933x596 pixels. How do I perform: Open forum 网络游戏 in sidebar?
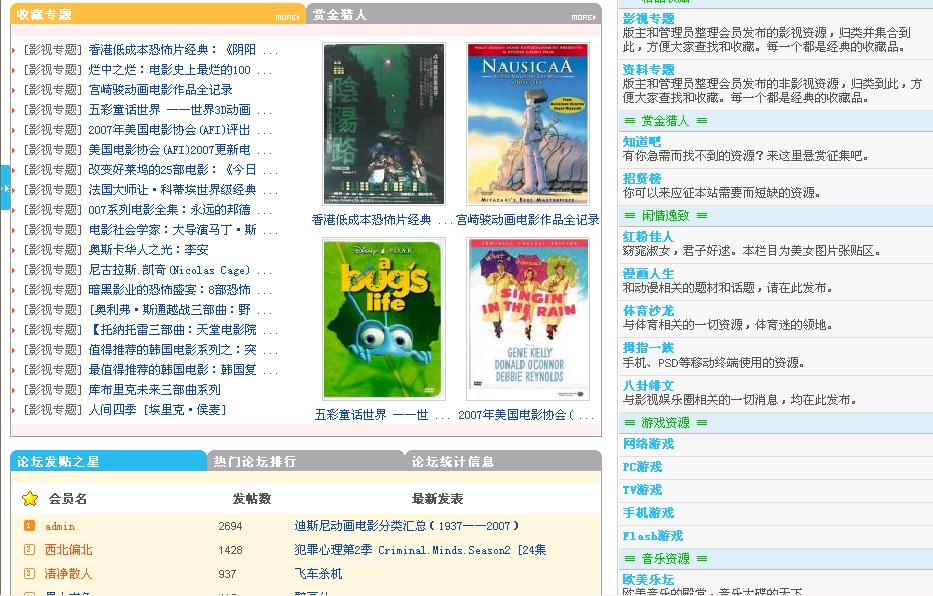point(649,444)
